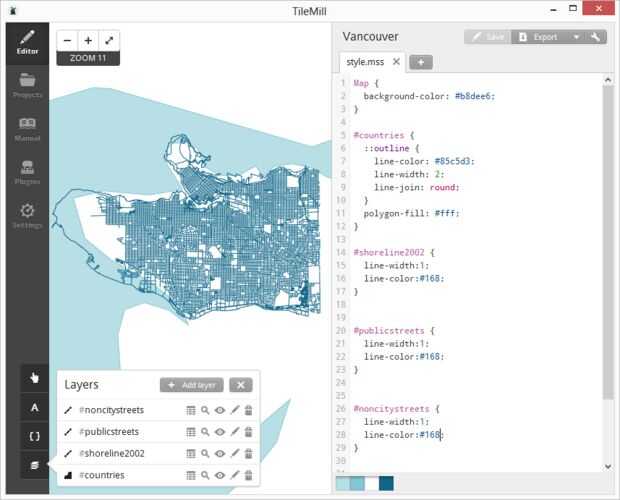Open the Projects sidebar section
Image resolution: width=620 pixels, height=500 pixels.
click(x=27, y=86)
